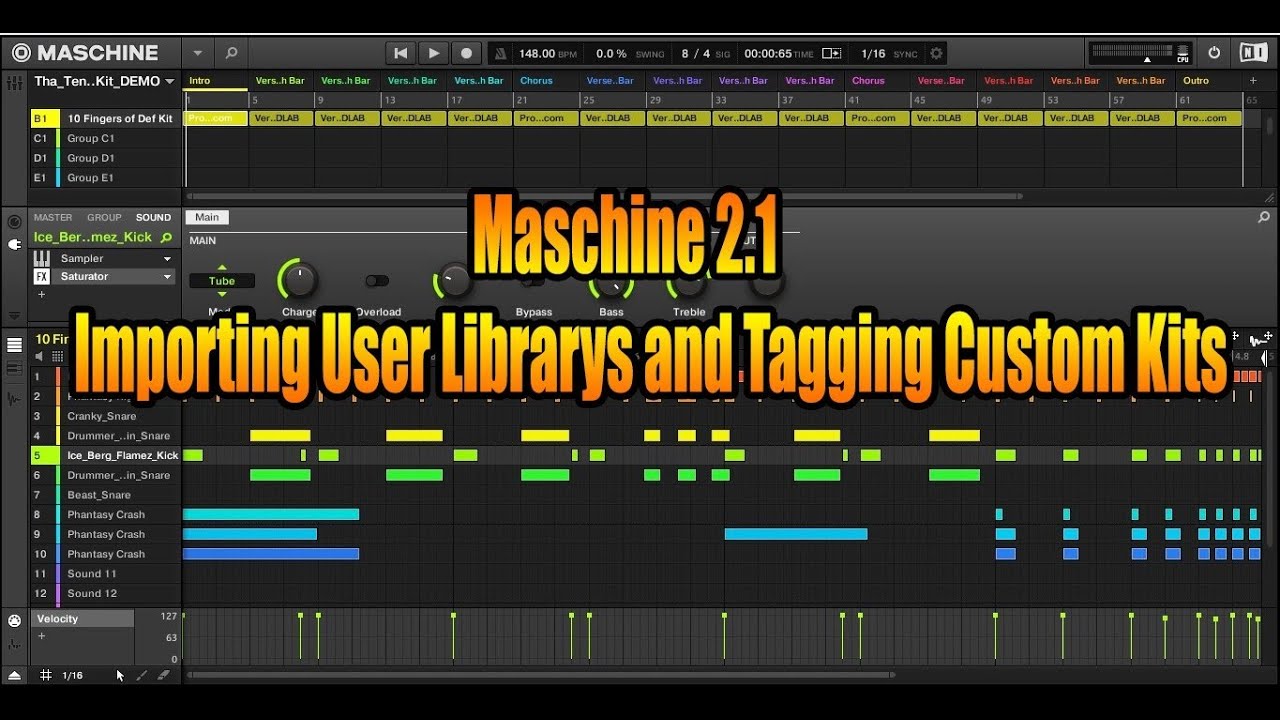Switch to GROUP channel tab
This screenshot has height=720, width=1280.
104,217
